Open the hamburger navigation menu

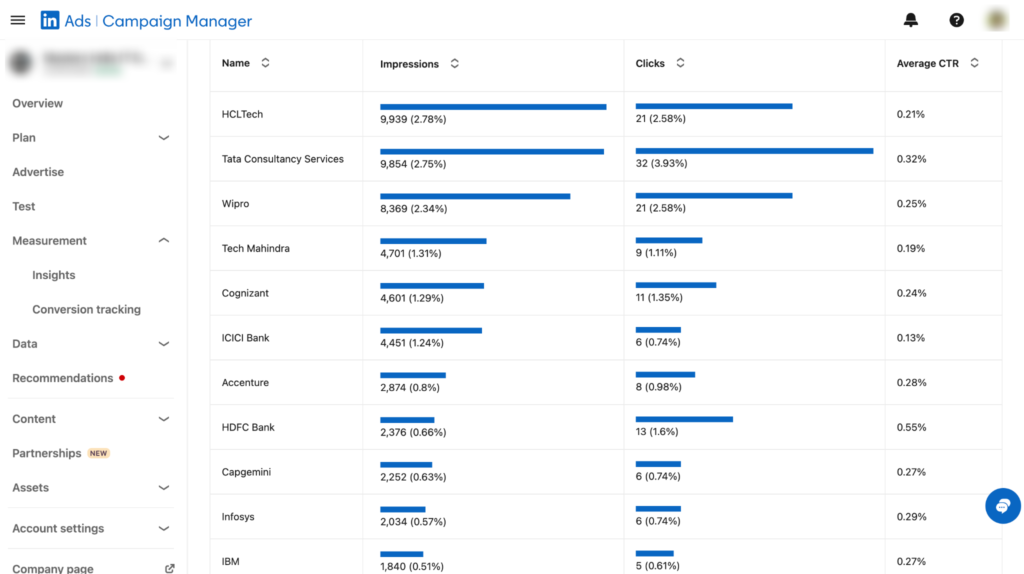pyautogui.click(x=18, y=20)
